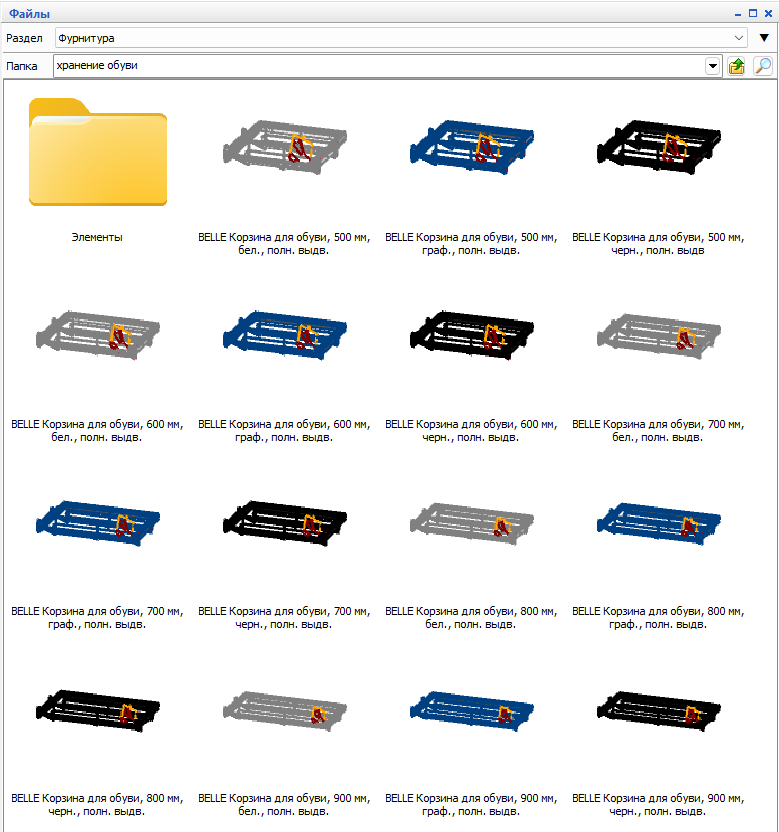Select graphite 700 мм shoe basket thumbnail
779x832 pixels.
(98, 523)
